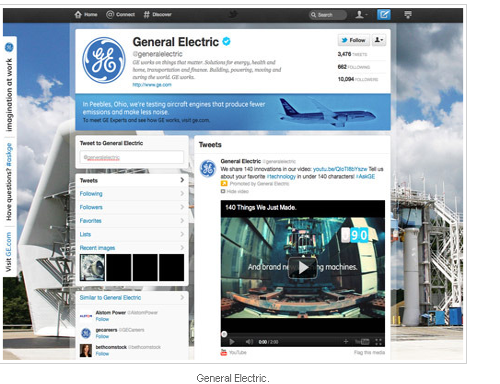The image size is (500, 384).
Task: Click chevron on the Favorites sidebar row
Action: (182, 220)
